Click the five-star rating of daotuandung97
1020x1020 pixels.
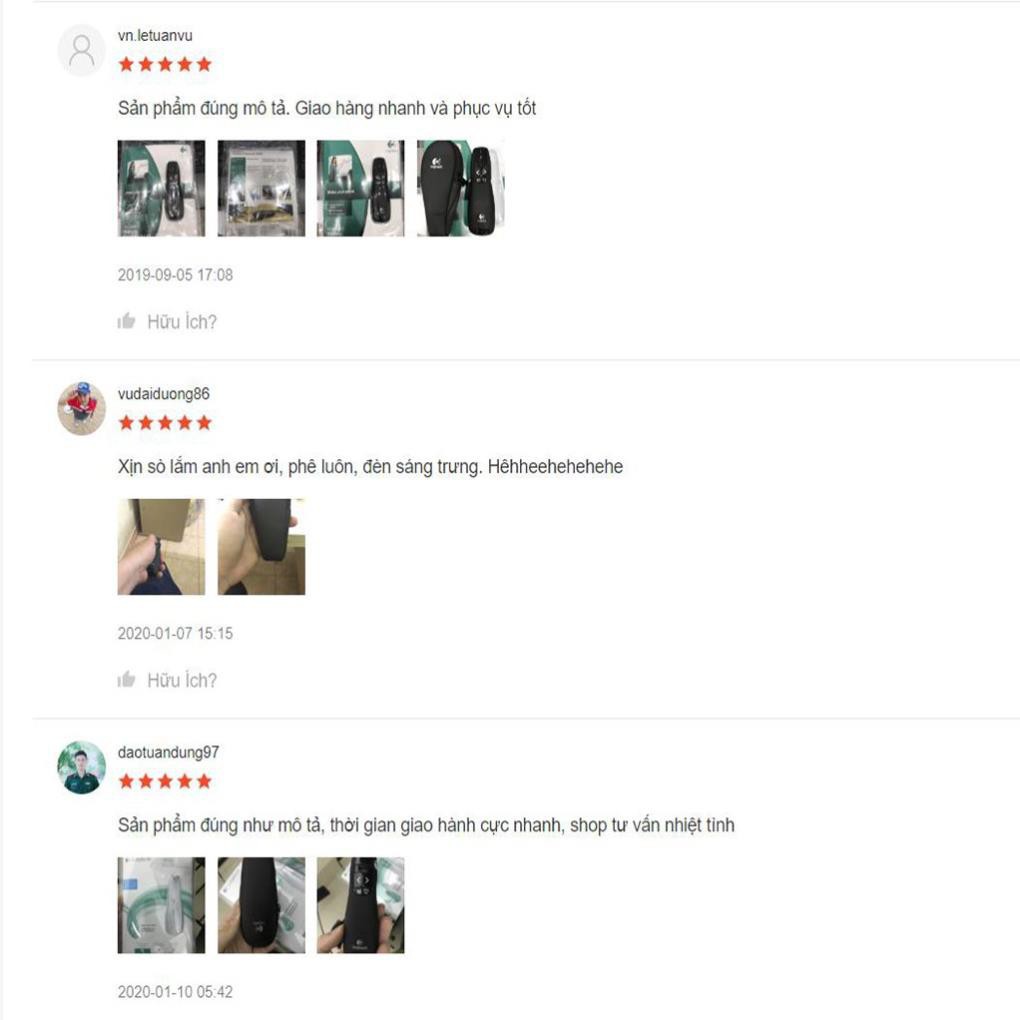[165, 781]
